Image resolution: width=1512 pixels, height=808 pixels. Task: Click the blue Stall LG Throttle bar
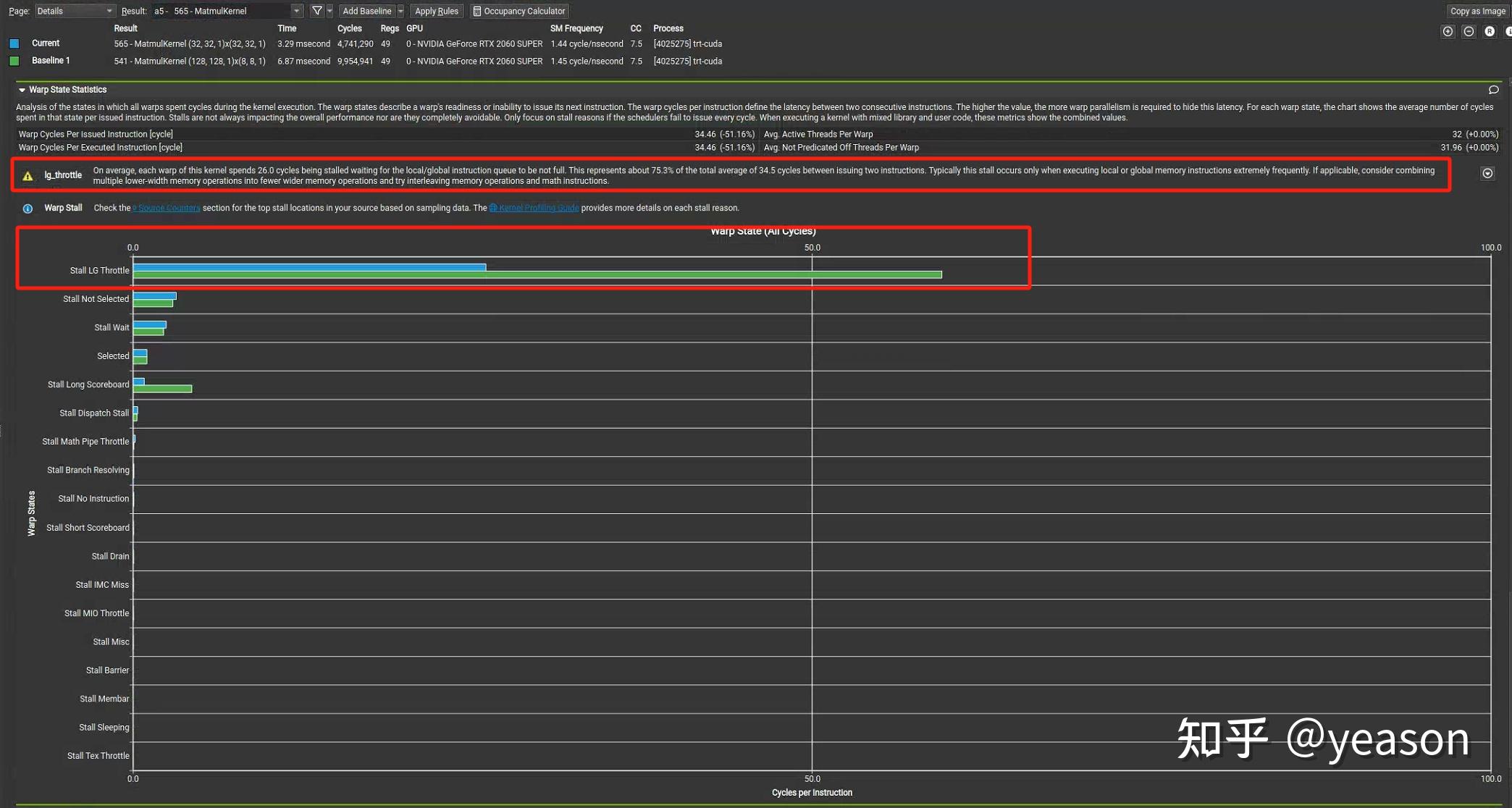tap(309, 267)
